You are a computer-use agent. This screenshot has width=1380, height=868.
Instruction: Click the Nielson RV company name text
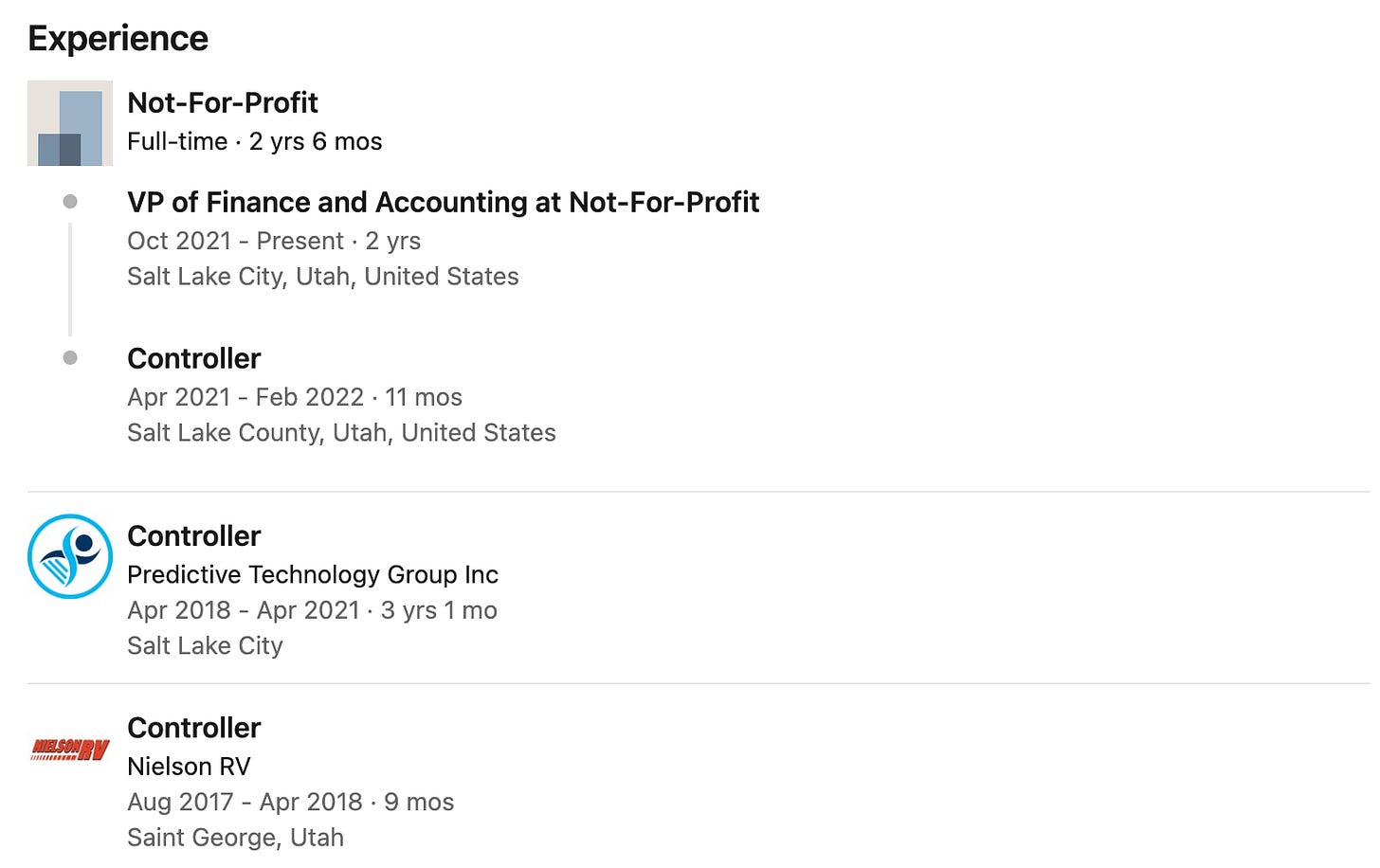coord(190,766)
